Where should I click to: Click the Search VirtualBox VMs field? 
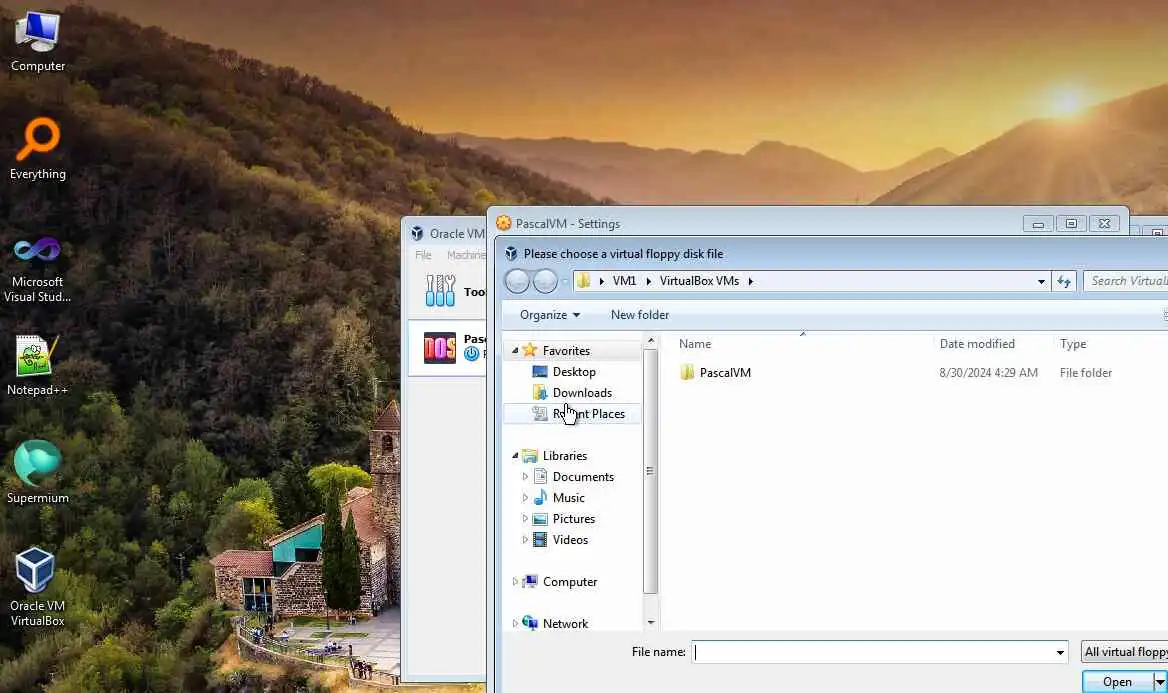click(x=1126, y=281)
